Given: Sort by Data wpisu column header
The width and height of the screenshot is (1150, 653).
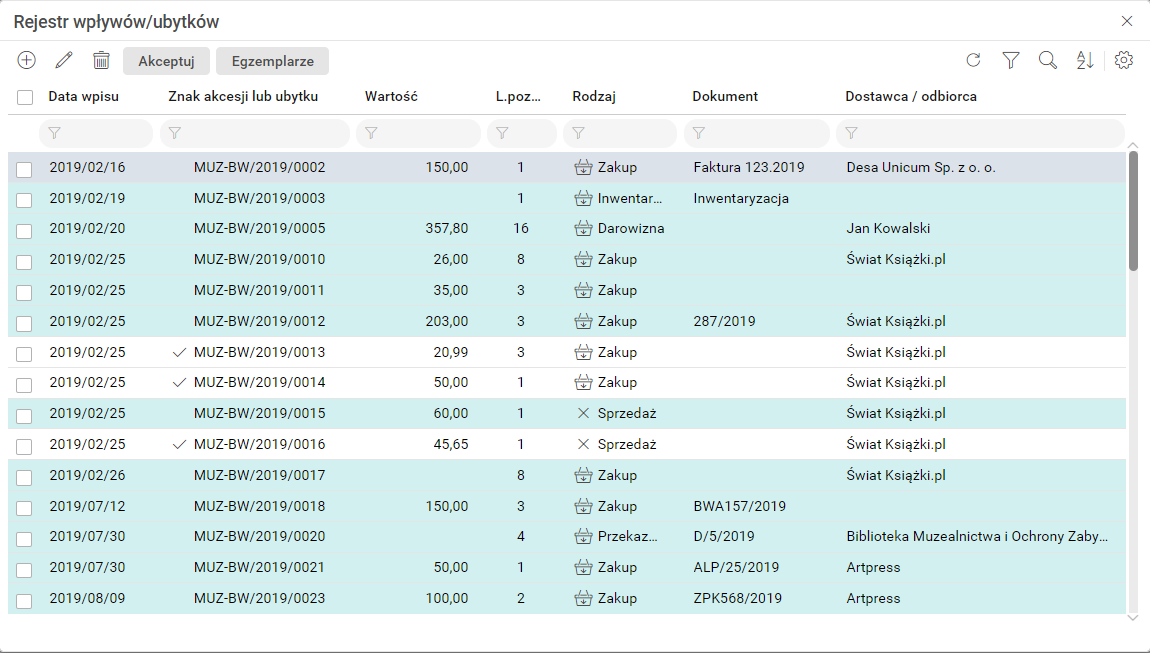Looking at the screenshot, I should pos(84,96).
